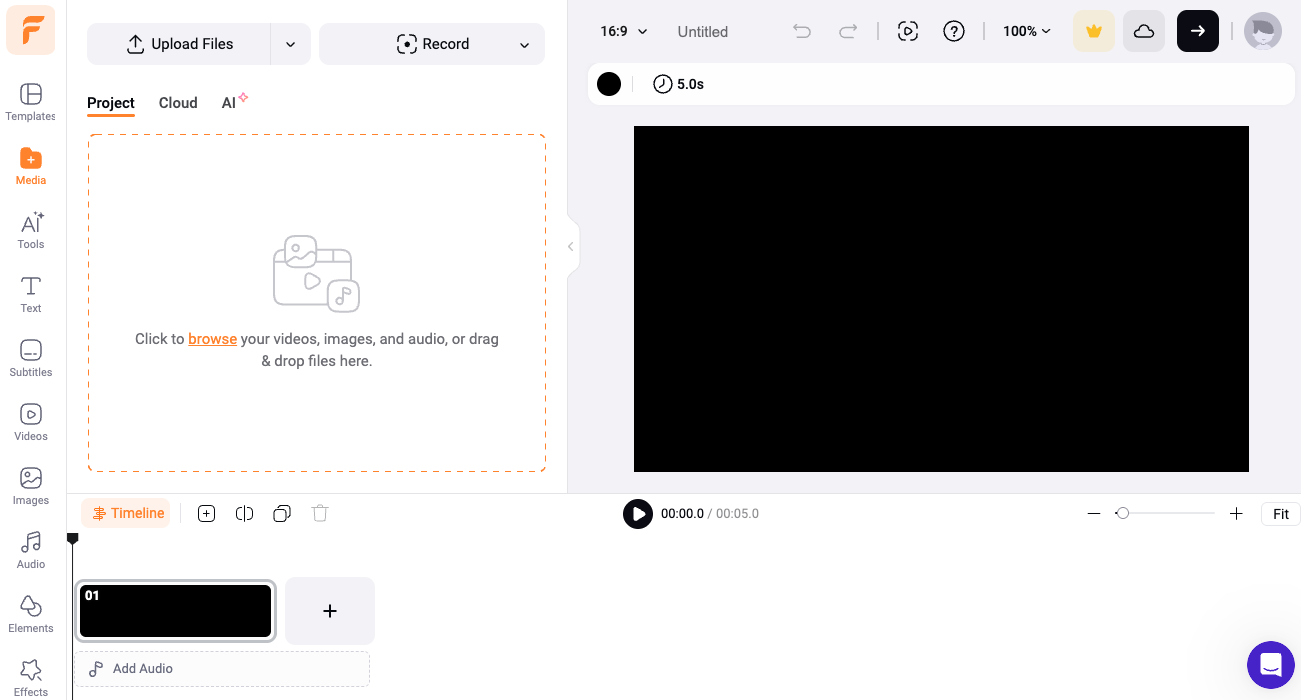Click the browse link to add files
Image resolution: width=1301 pixels, height=700 pixels.
212,339
